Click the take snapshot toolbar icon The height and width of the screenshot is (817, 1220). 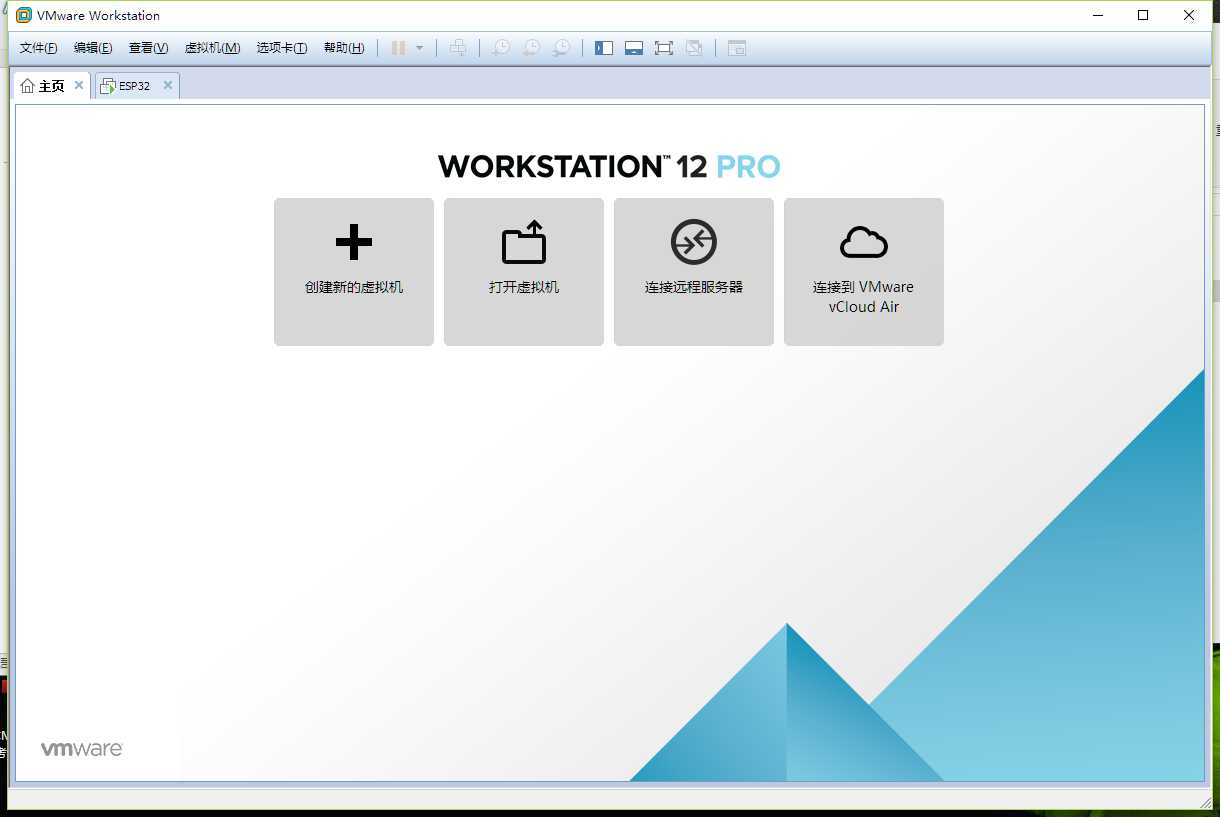coord(501,48)
